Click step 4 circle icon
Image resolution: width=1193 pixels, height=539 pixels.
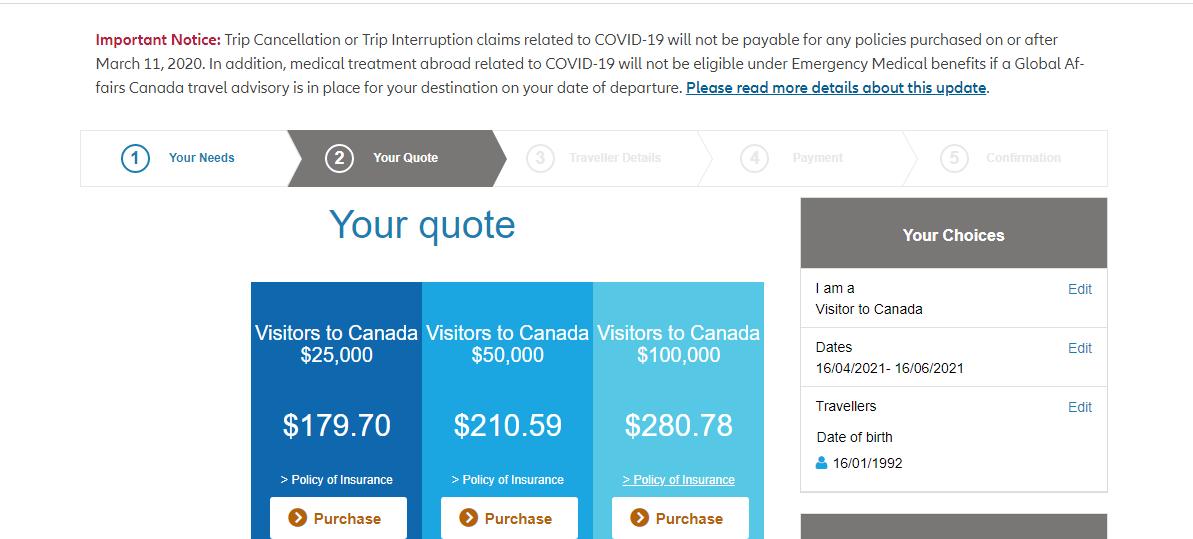(x=754, y=158)
